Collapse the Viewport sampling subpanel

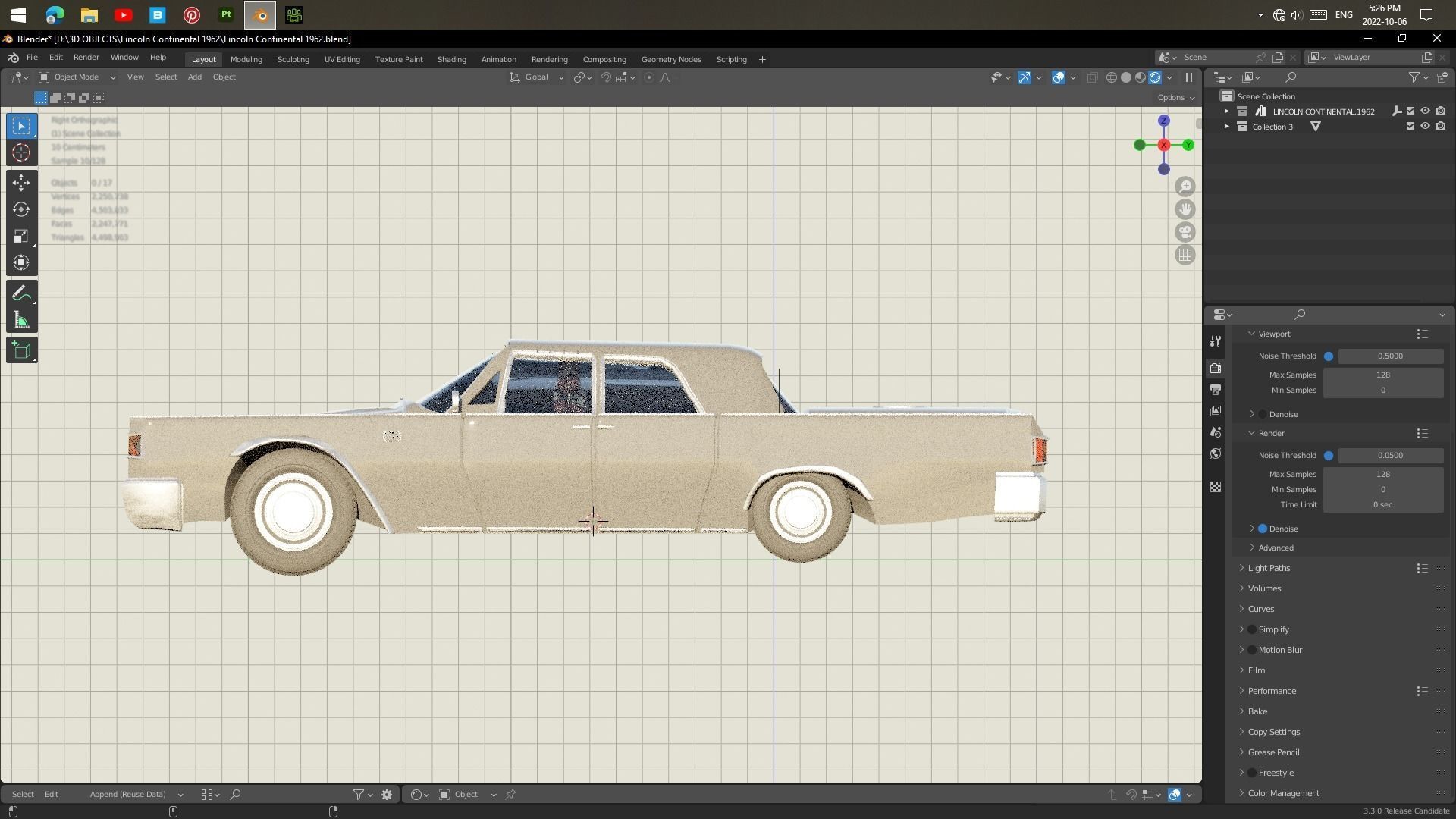coord(1273,334)
